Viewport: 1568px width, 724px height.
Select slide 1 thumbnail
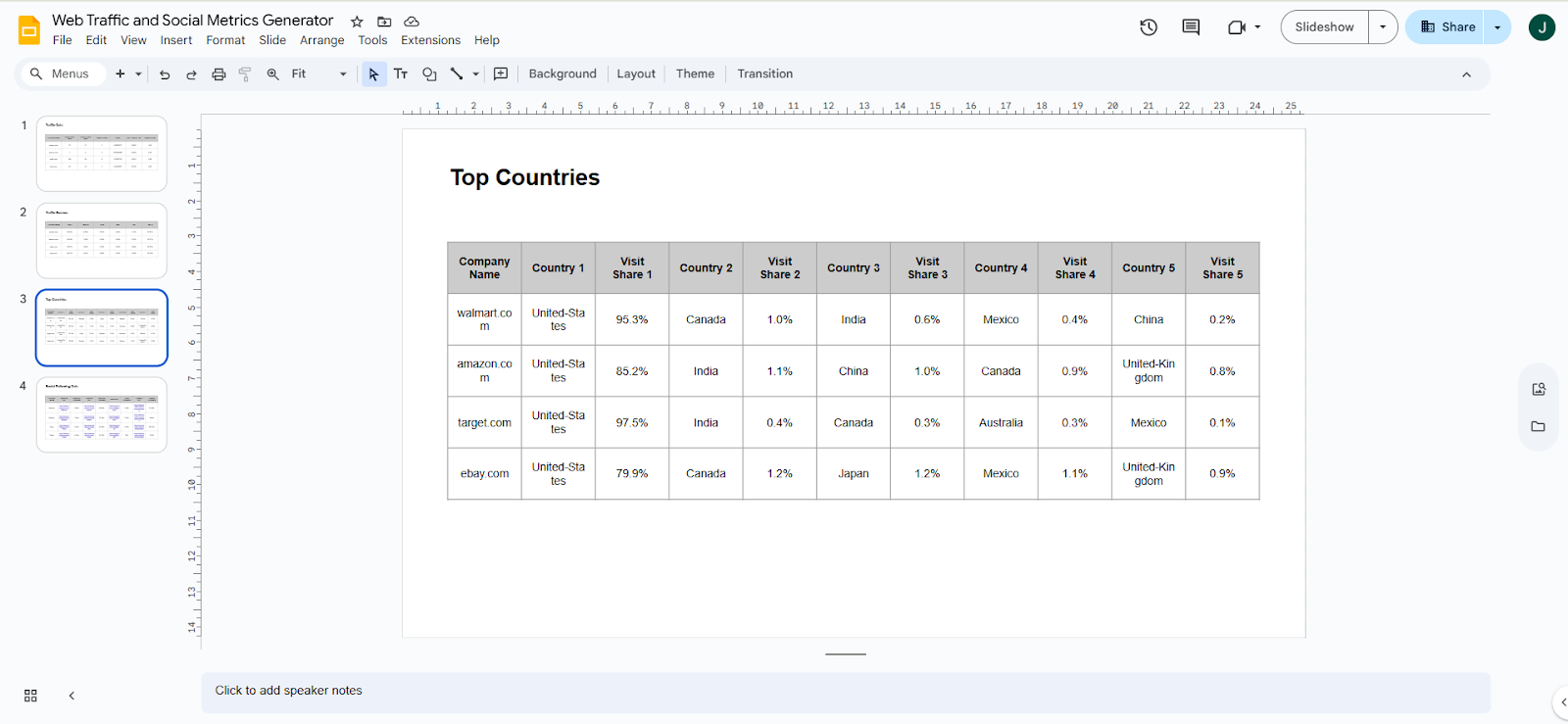tap(102, 154)
